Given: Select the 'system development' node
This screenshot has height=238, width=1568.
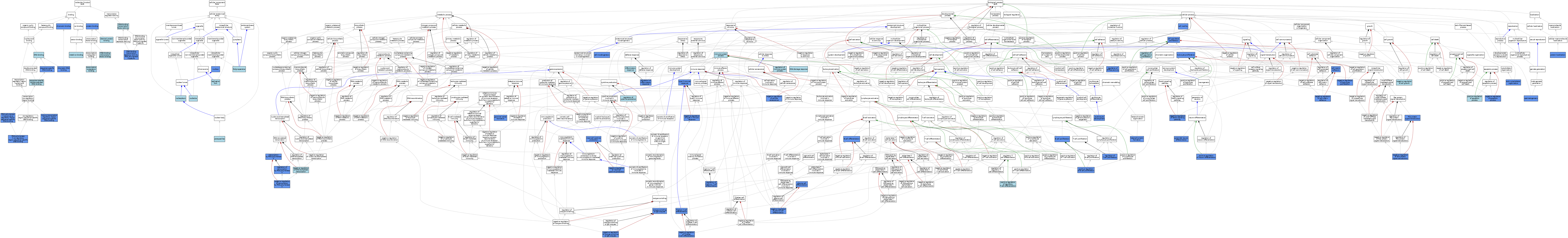Looking at the screenshot, I should (836, 55).
